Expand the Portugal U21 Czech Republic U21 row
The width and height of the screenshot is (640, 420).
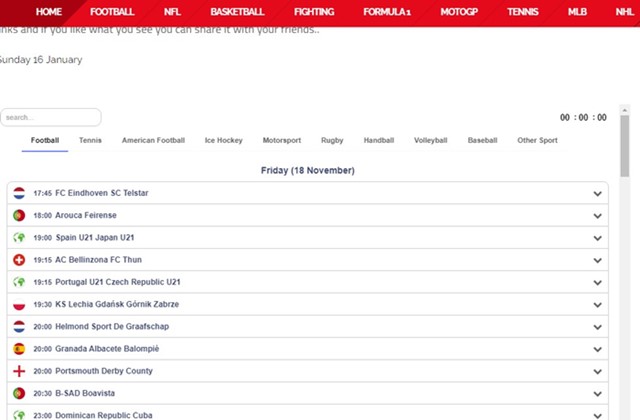pyautogui.click(x=597, y=282)
